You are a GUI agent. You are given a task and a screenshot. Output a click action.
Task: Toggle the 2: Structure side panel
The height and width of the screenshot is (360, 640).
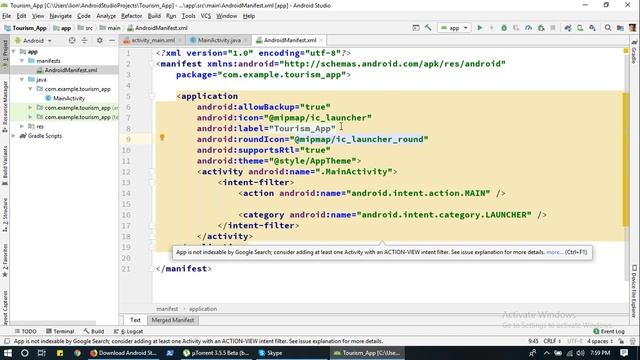[x=5, y=215]
